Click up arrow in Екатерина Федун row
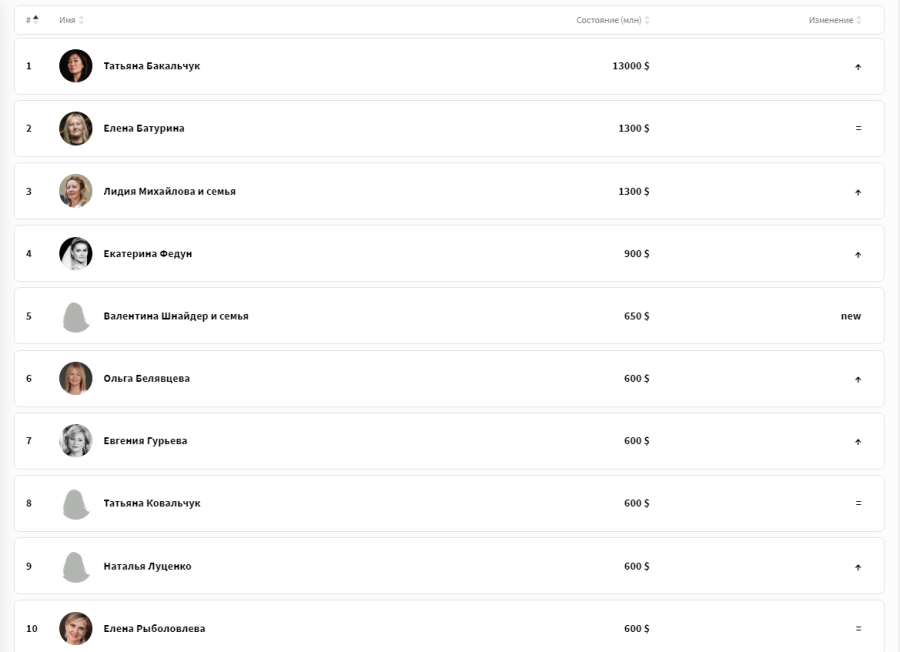Viewport: 900px width, 652px height. 858,255
